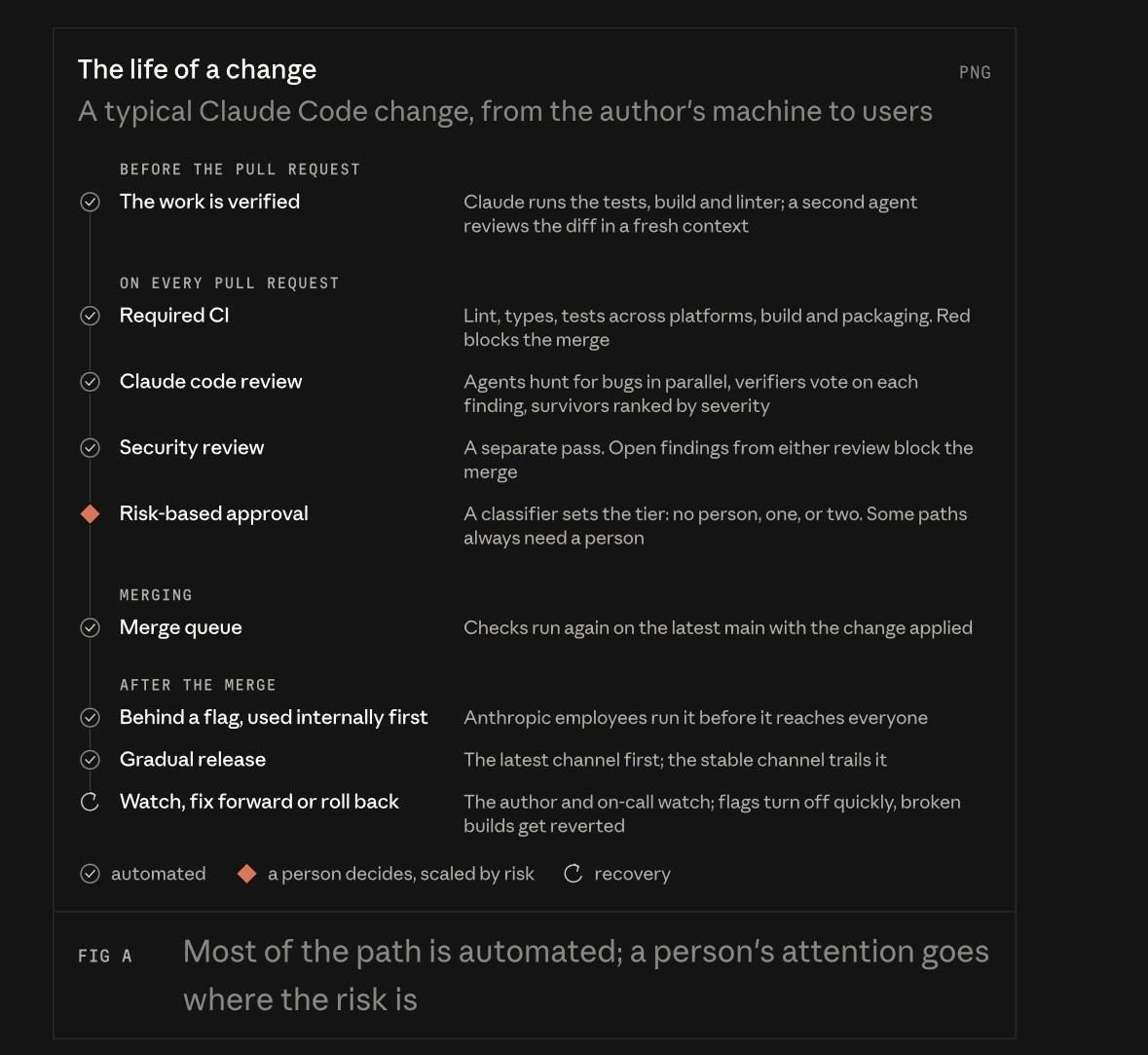The image size is (1148, 1055).
Task: Click the check icon for Behind a flag row
Action: click(90, 717)
